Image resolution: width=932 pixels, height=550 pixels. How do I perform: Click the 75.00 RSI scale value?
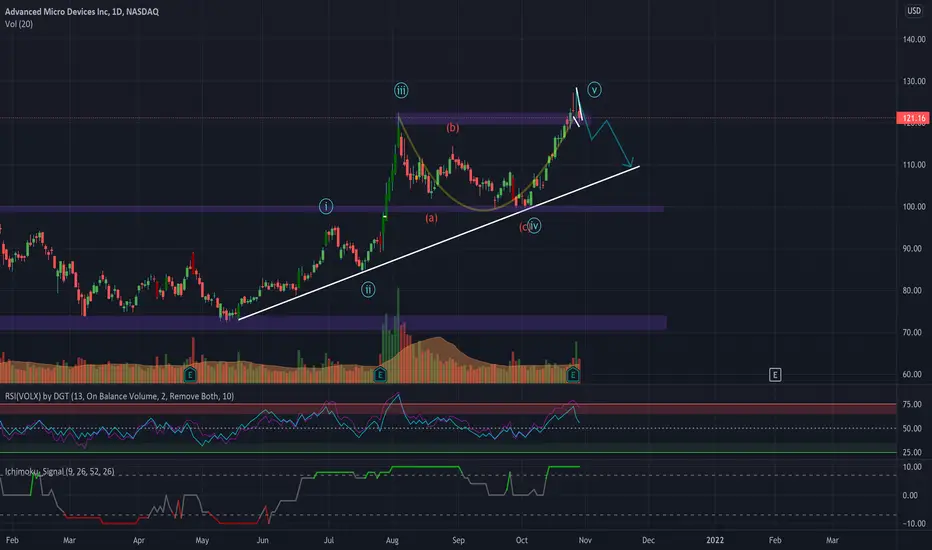point(912,404)
